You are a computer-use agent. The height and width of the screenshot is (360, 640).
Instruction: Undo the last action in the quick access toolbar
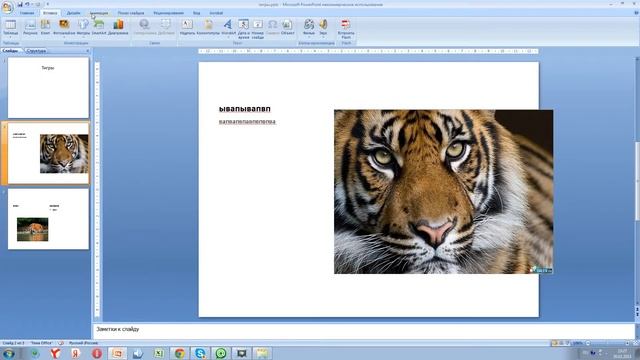click(27, 4)
